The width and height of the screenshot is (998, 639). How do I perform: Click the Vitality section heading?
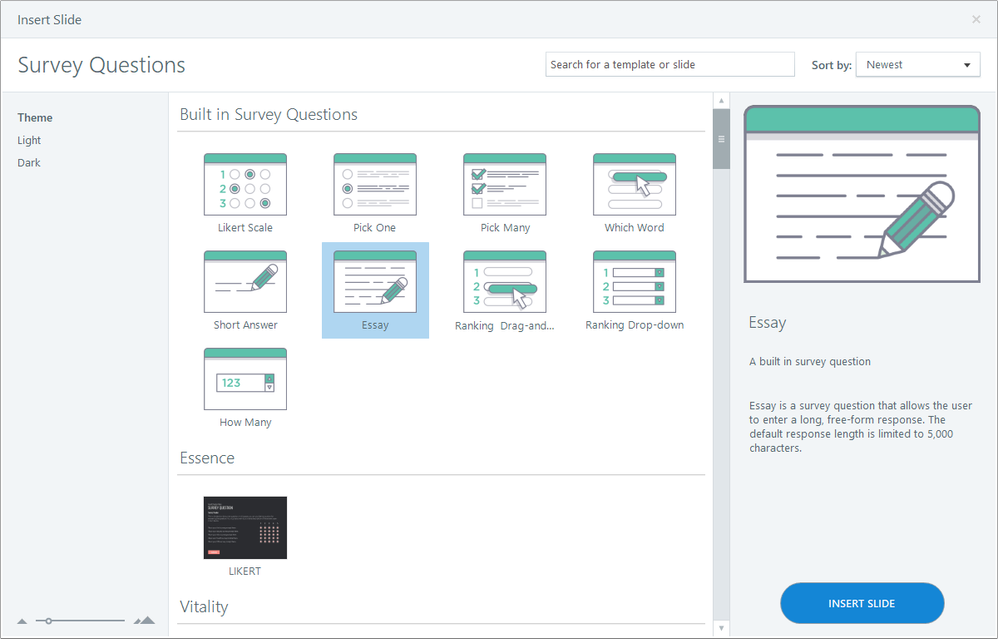pyautogui.click(x=204, y=607)
